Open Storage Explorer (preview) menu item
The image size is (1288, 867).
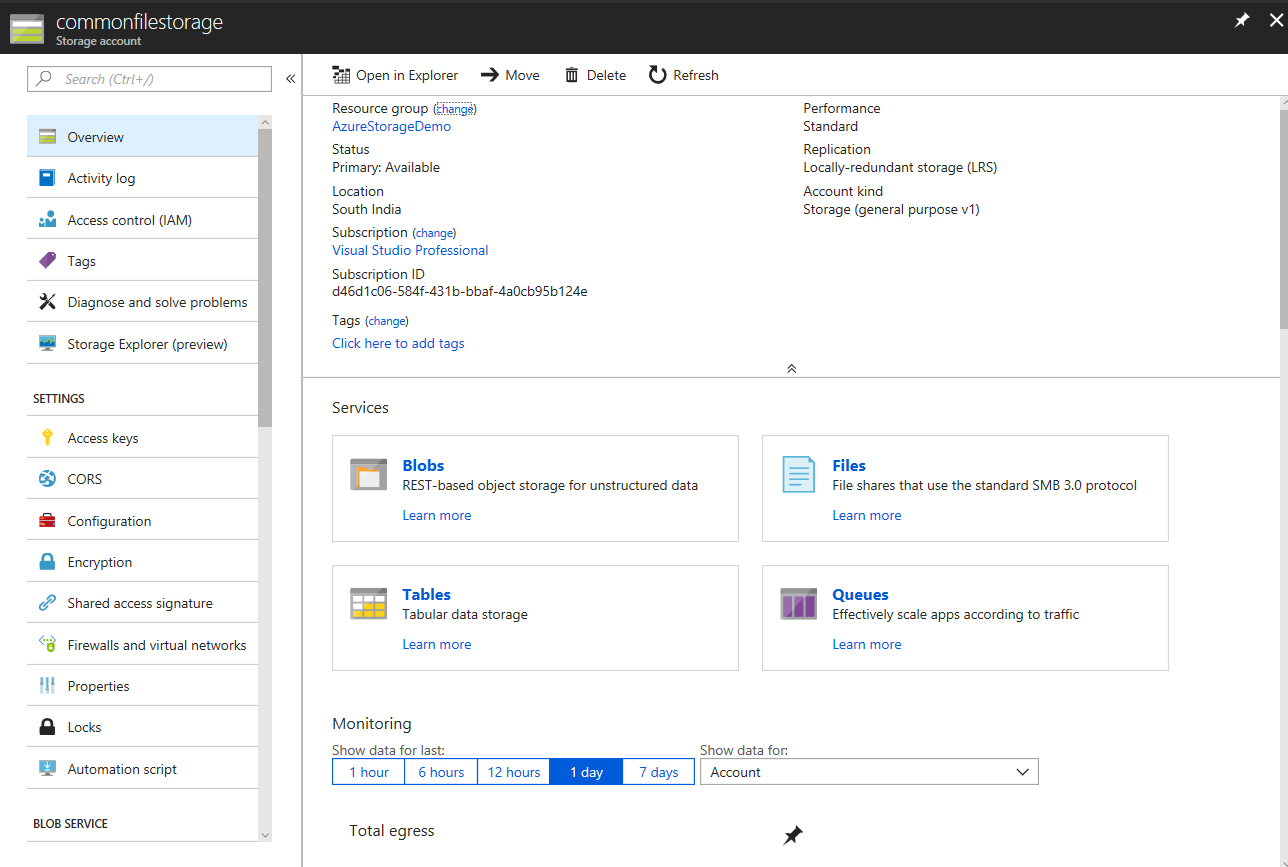pyautogui.click(x=142, y=344)
